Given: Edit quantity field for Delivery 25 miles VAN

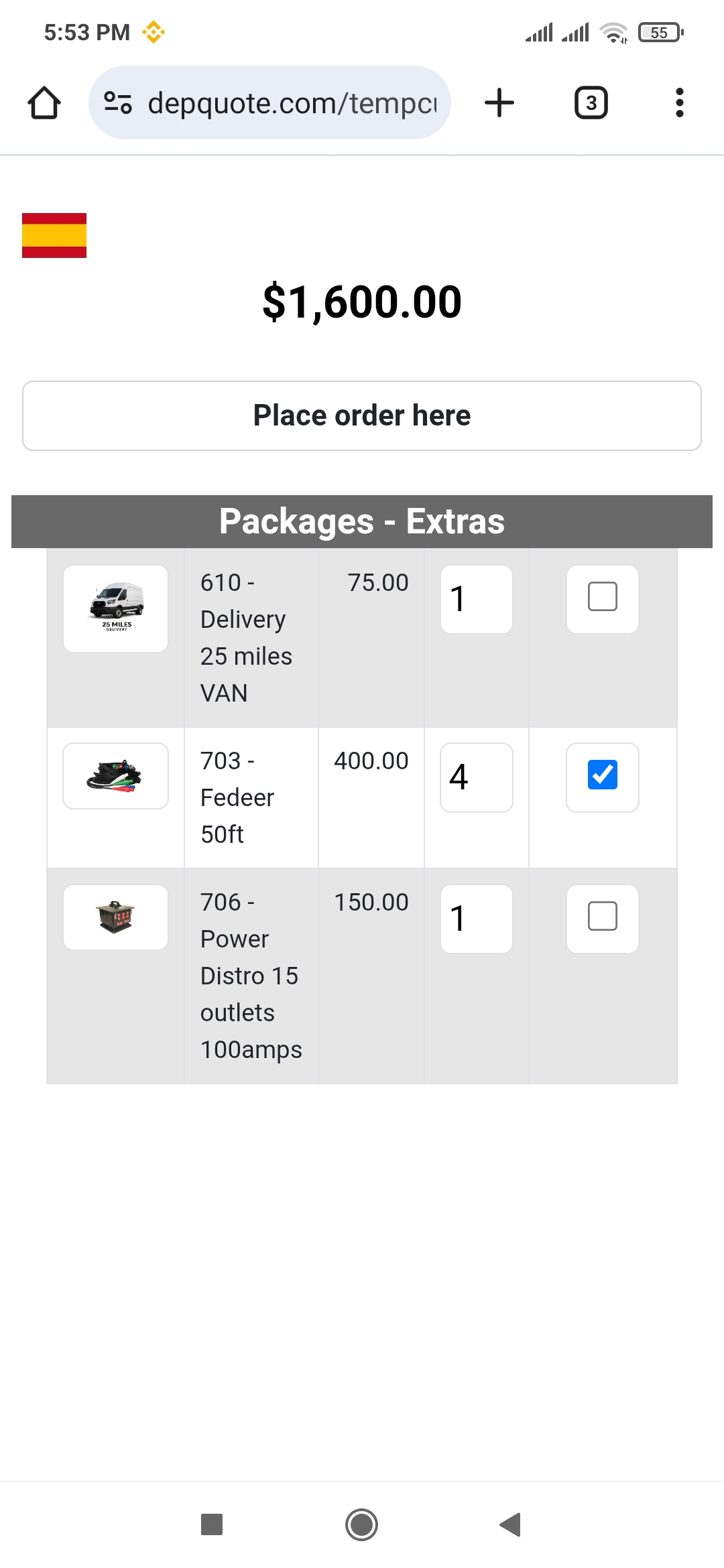Looking at the screenshot, I should pos(476,599).
